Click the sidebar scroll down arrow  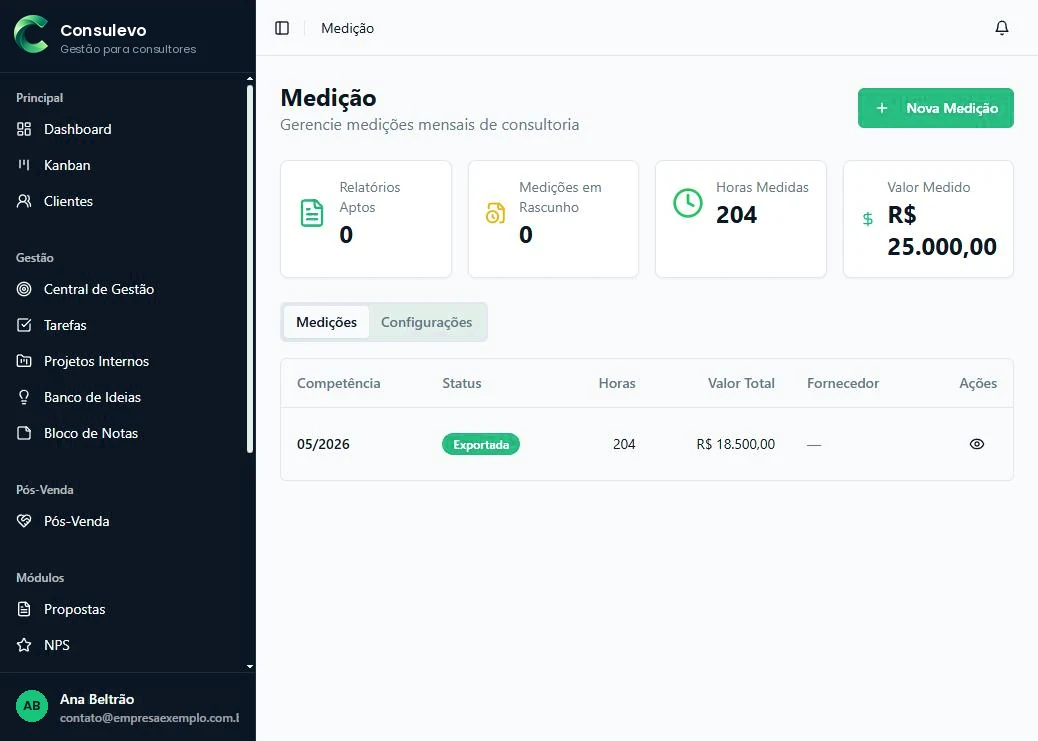coord(250,667)
